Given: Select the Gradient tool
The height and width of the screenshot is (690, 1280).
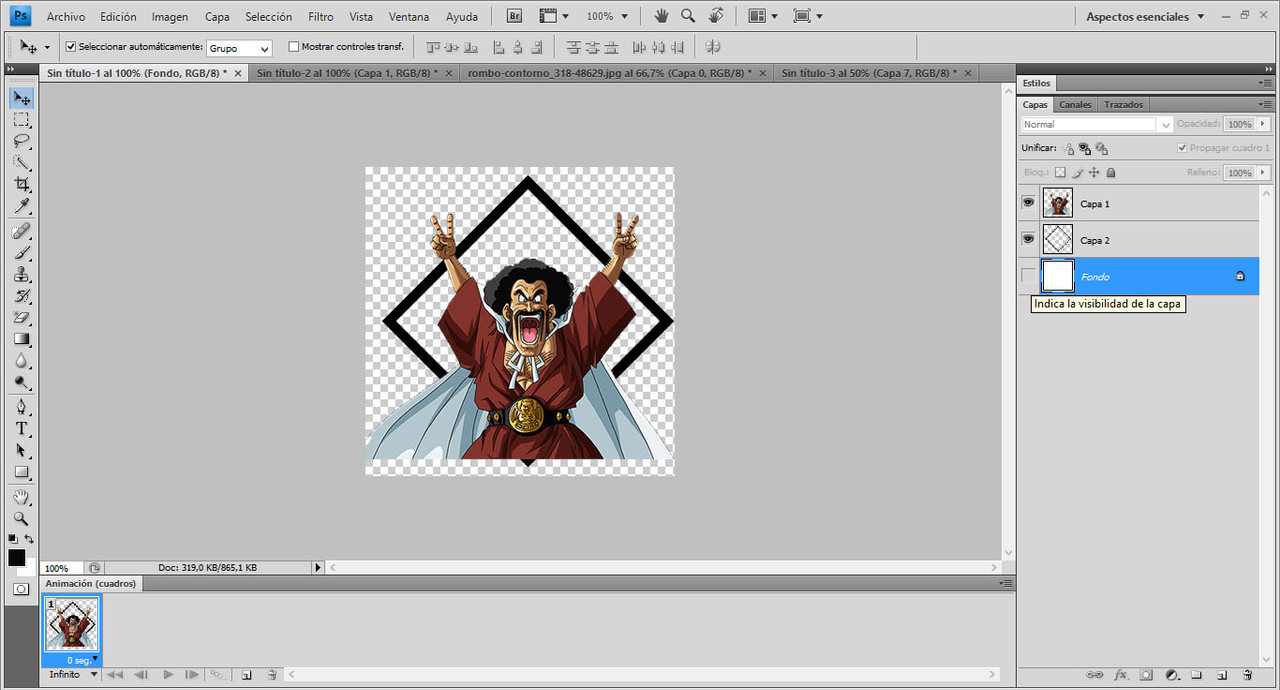Looking at the screenshot, I should tap(21, 339).
